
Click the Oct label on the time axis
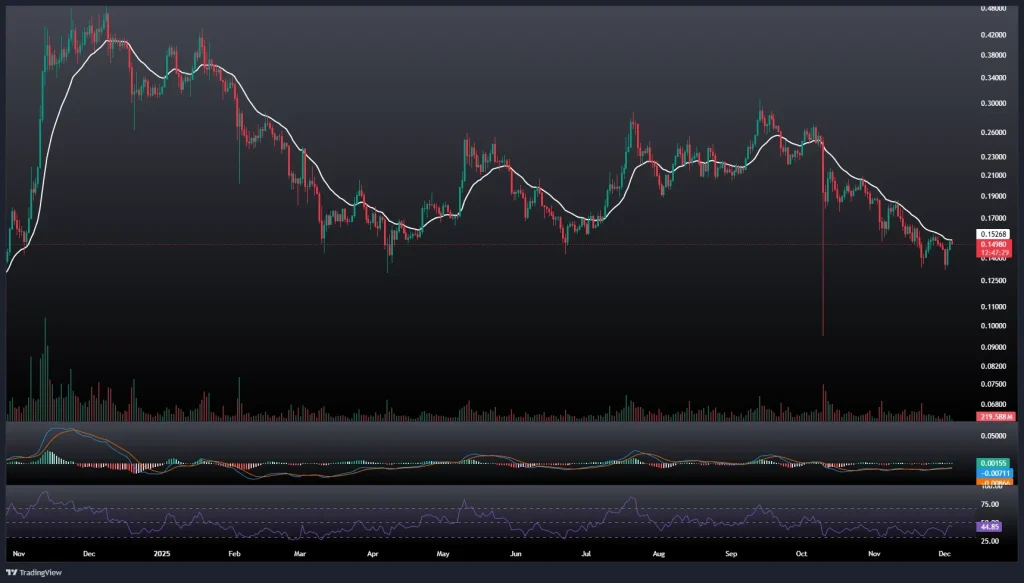[803, 552]
